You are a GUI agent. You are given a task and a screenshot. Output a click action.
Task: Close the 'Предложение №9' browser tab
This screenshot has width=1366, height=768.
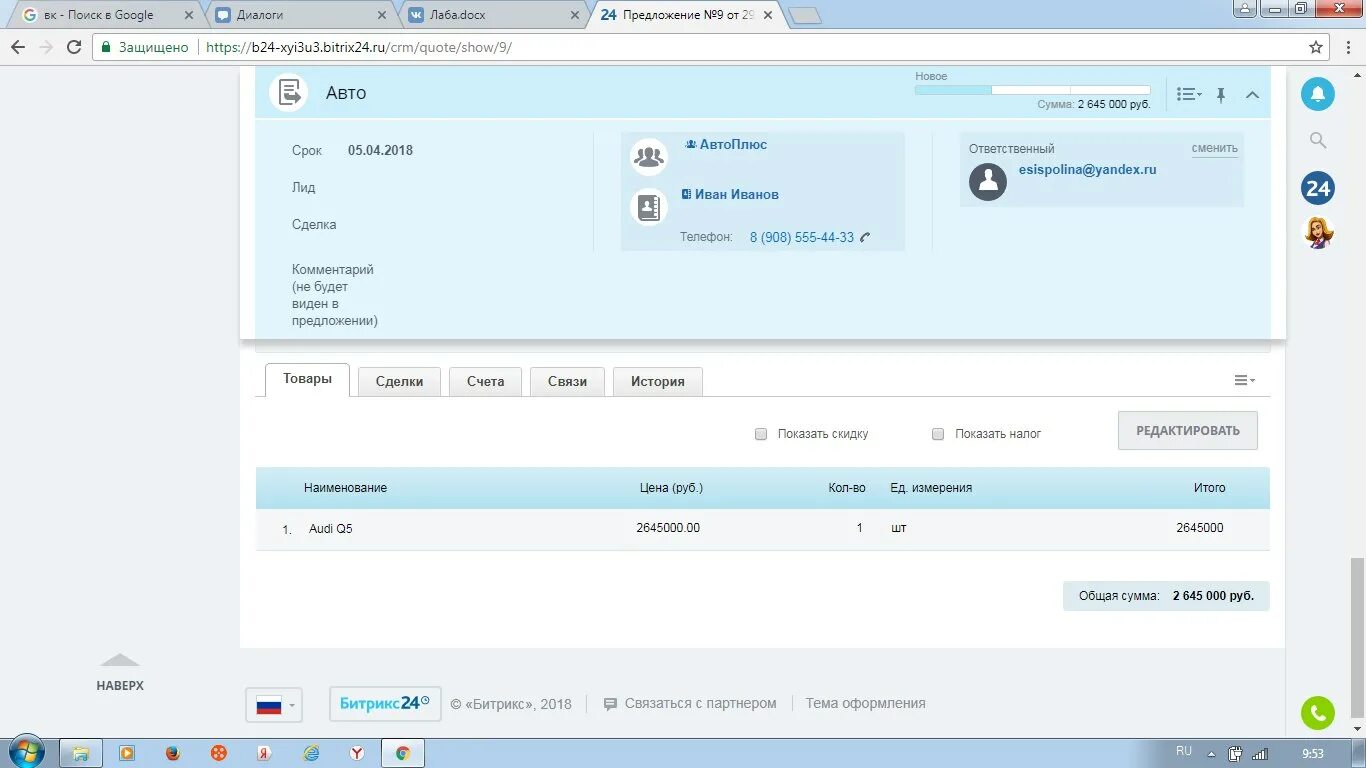pos(767,15)
